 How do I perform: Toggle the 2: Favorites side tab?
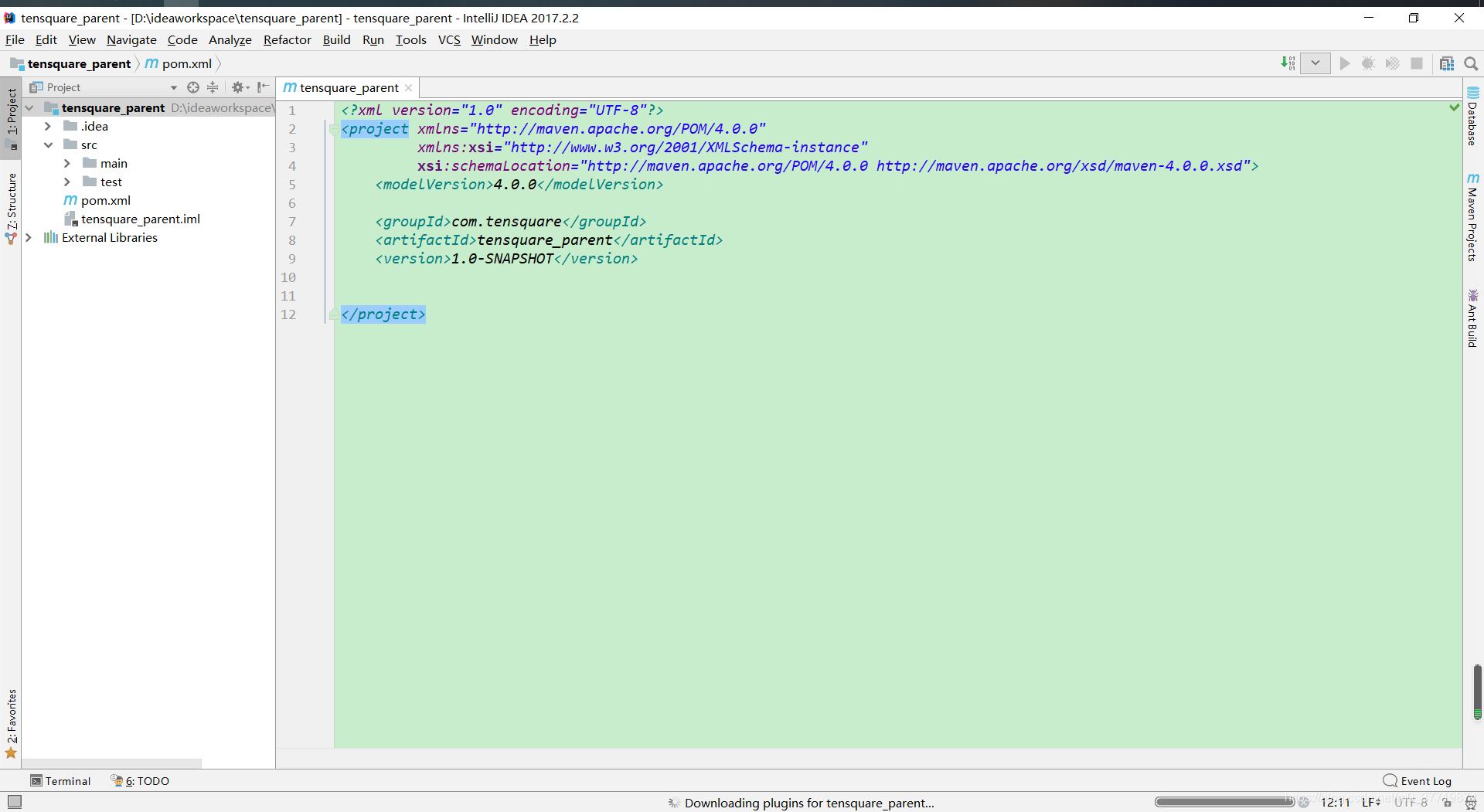(11, 724)
